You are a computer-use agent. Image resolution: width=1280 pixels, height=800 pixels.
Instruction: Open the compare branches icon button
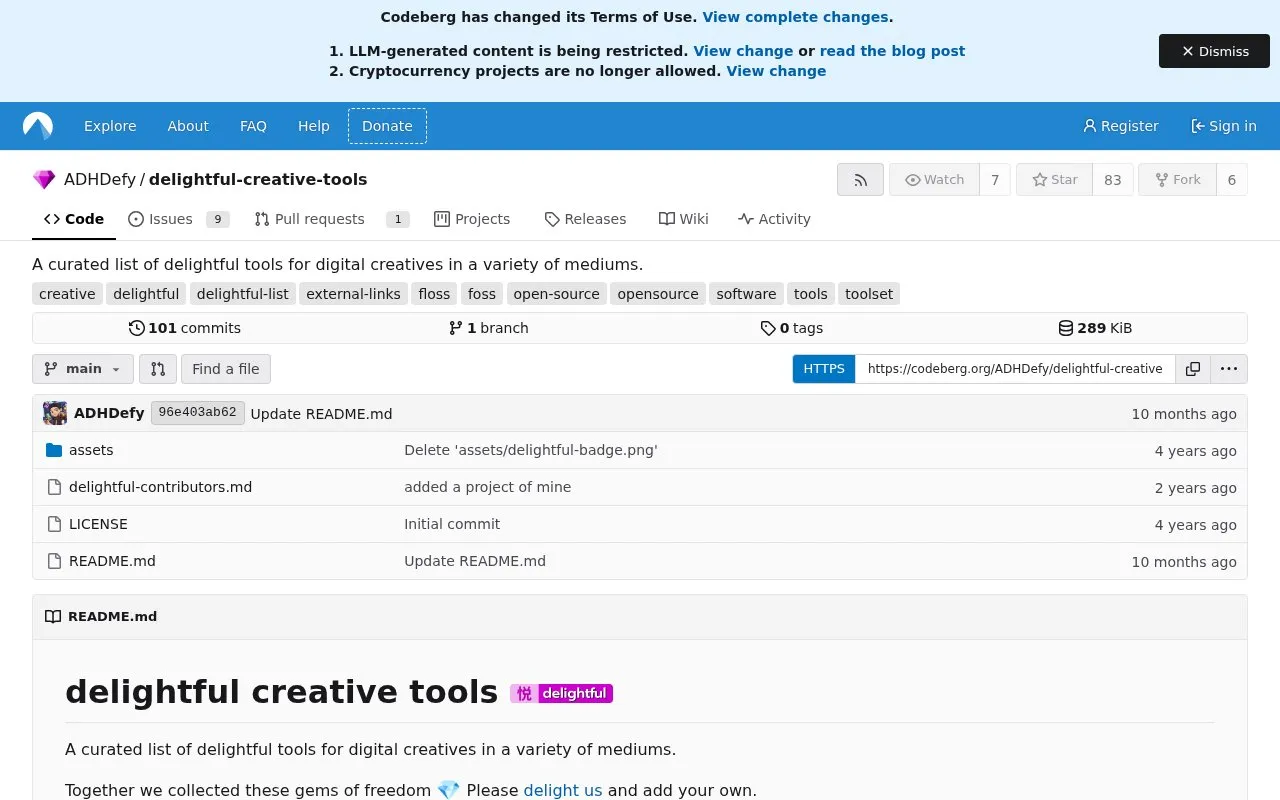[158, 369]
